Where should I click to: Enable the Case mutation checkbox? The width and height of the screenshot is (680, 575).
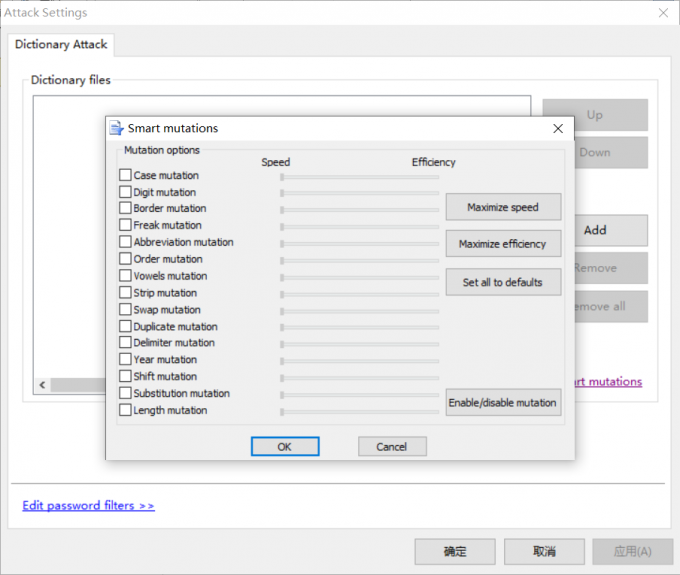click(x=125, y=175)
